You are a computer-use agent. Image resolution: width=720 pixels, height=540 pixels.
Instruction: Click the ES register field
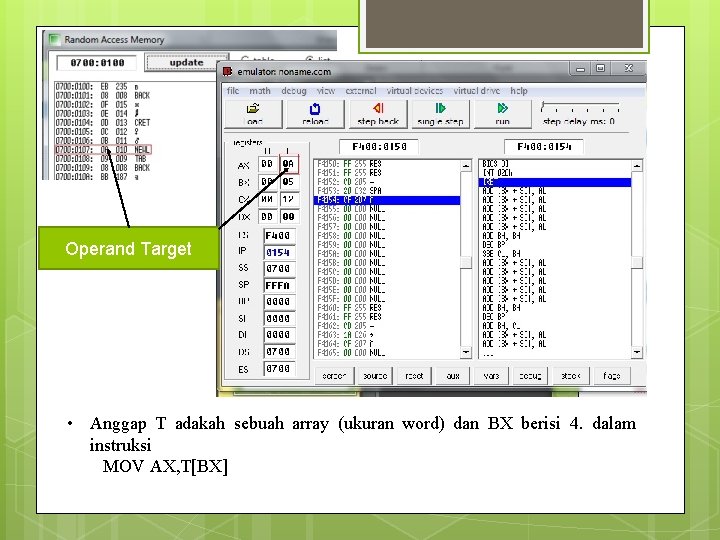coord(279,369)
